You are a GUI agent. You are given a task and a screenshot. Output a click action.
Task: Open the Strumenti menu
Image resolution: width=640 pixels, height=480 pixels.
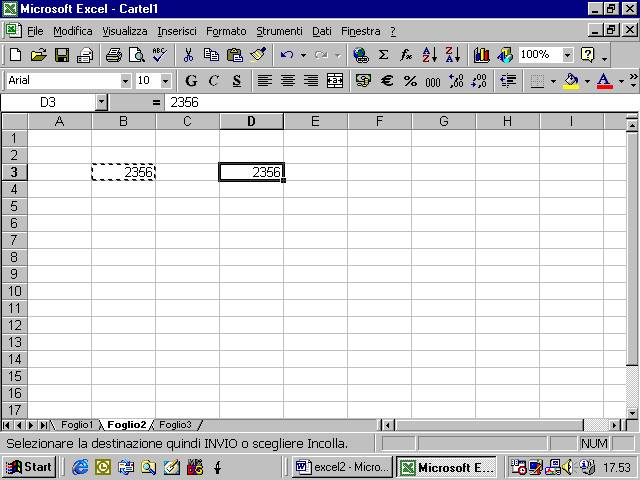tap(279, 31)
